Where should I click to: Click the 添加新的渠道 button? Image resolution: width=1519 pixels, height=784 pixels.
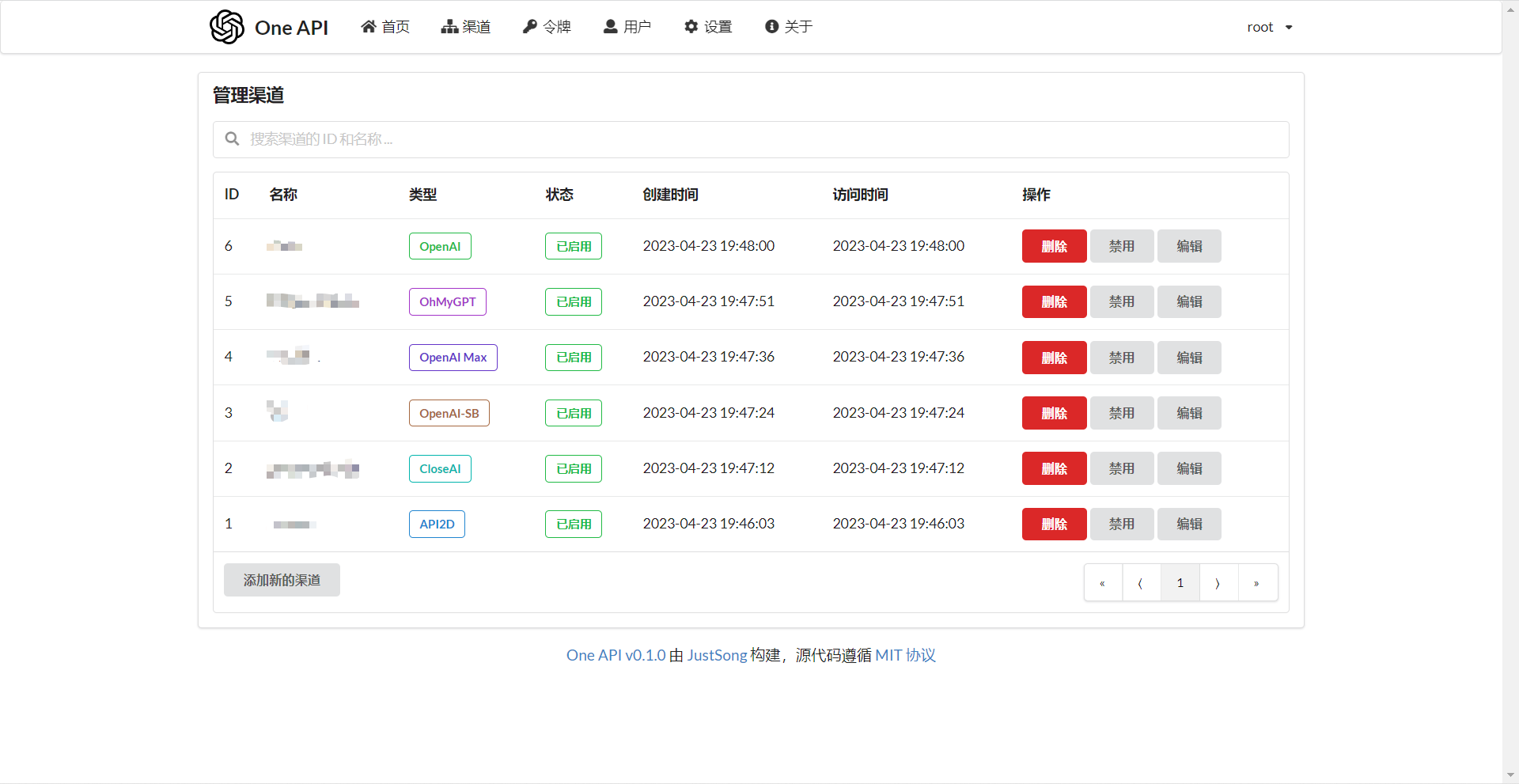pyautogui.click(x=281, y=579)
